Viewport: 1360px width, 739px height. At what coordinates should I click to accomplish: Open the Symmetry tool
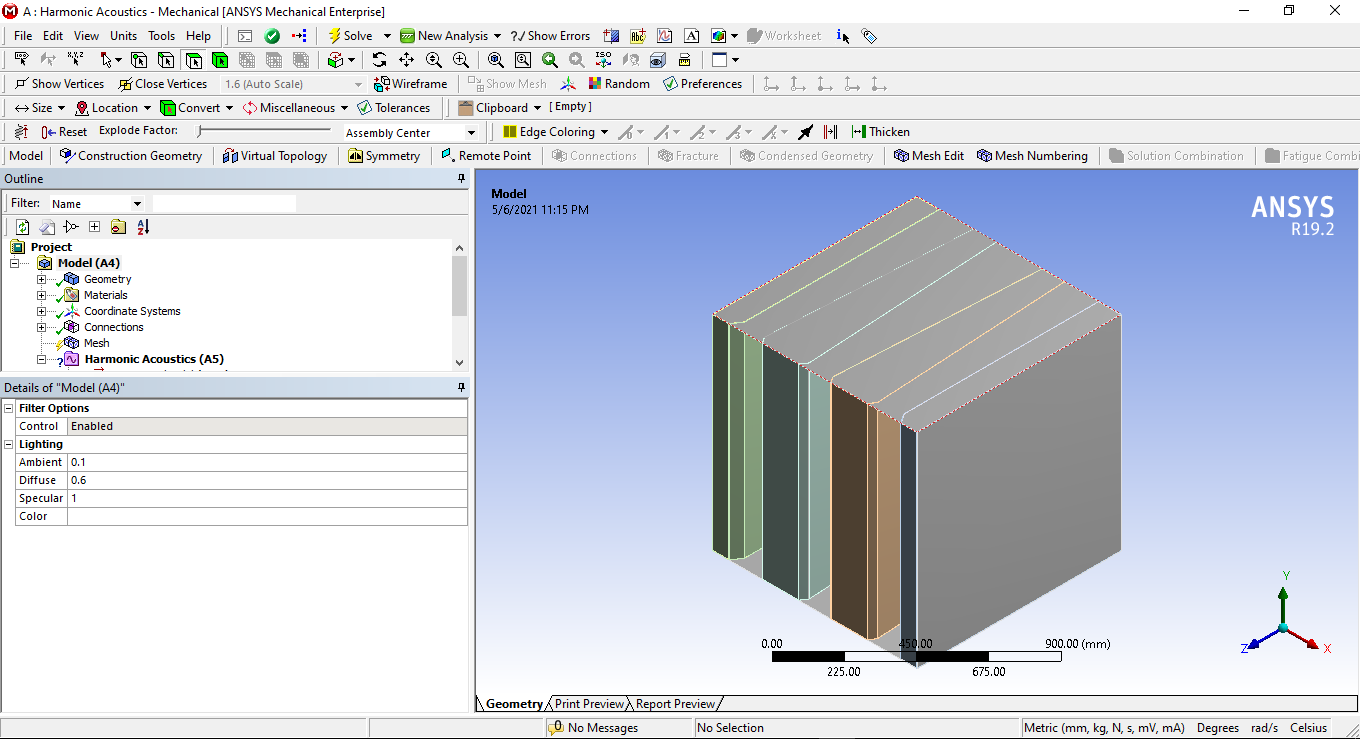pos(384,155)
